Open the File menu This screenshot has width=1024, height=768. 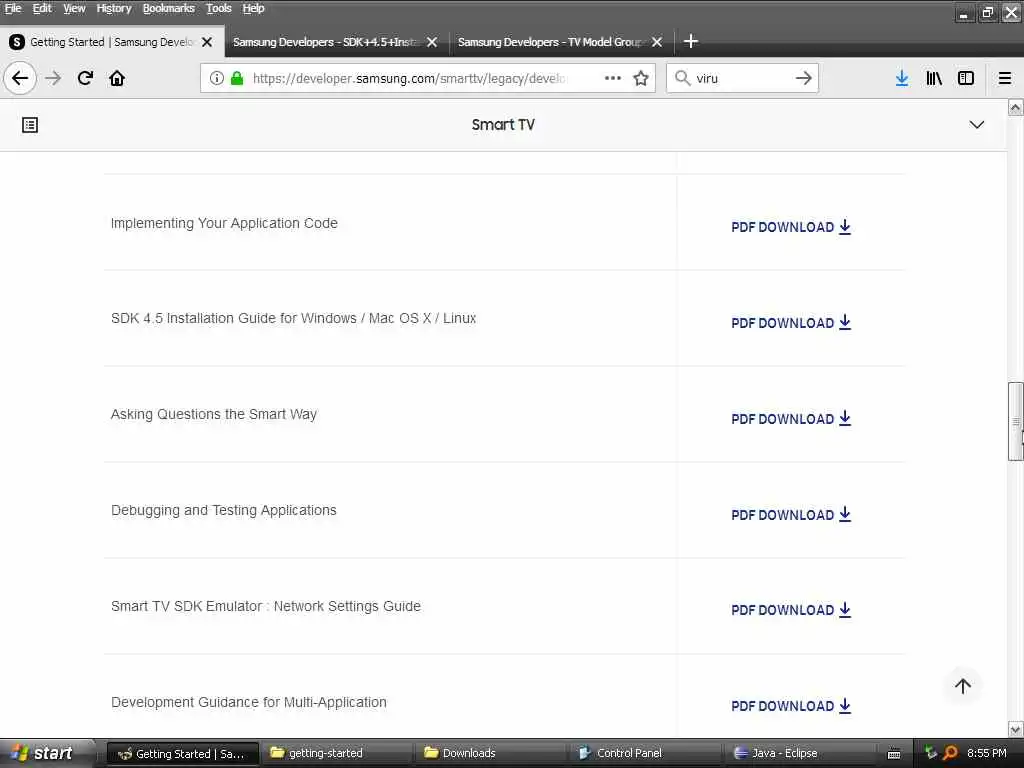tap(13, 8)
